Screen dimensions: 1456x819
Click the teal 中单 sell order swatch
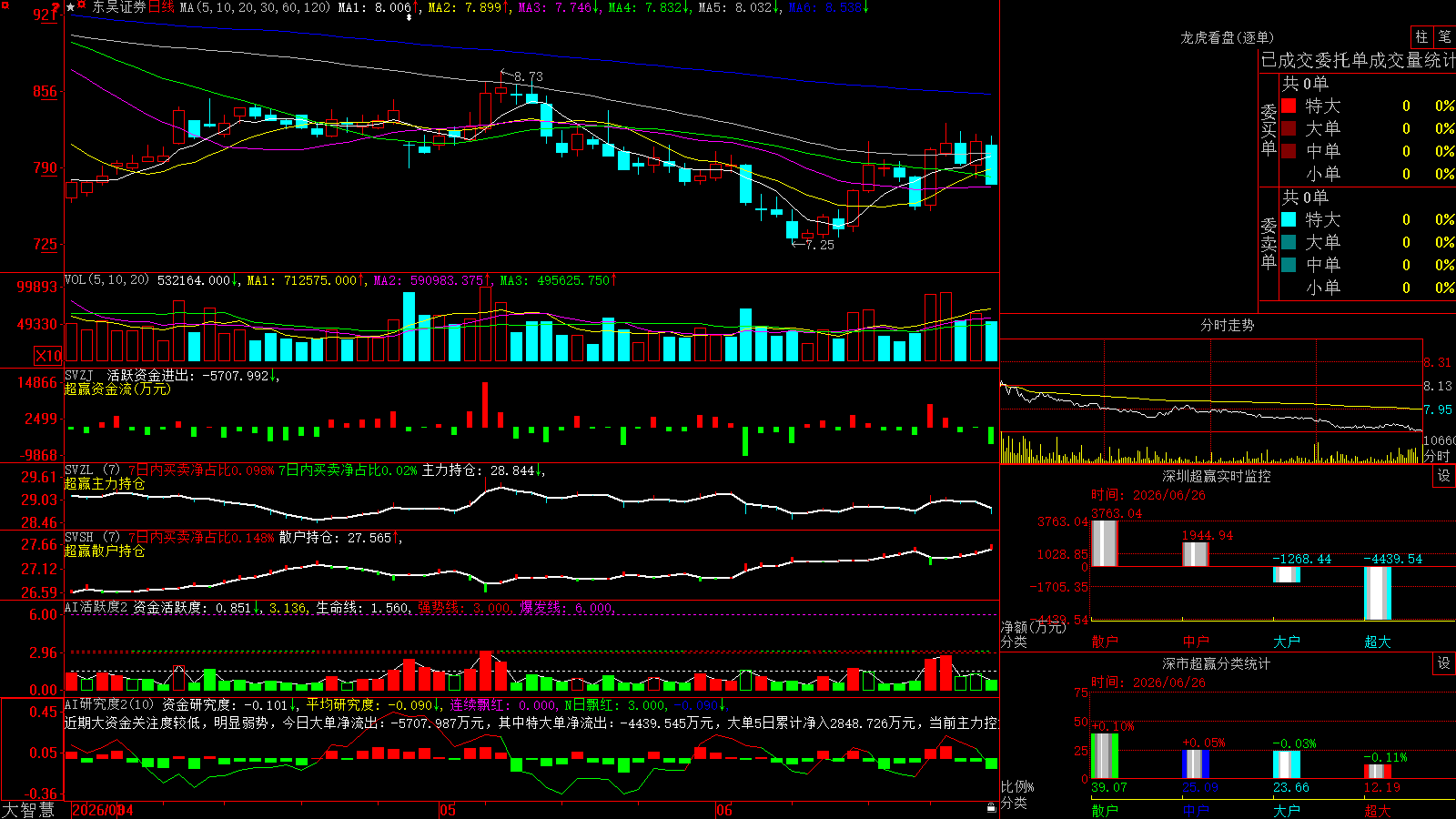pyautogui.click(x=1289, y=265)
